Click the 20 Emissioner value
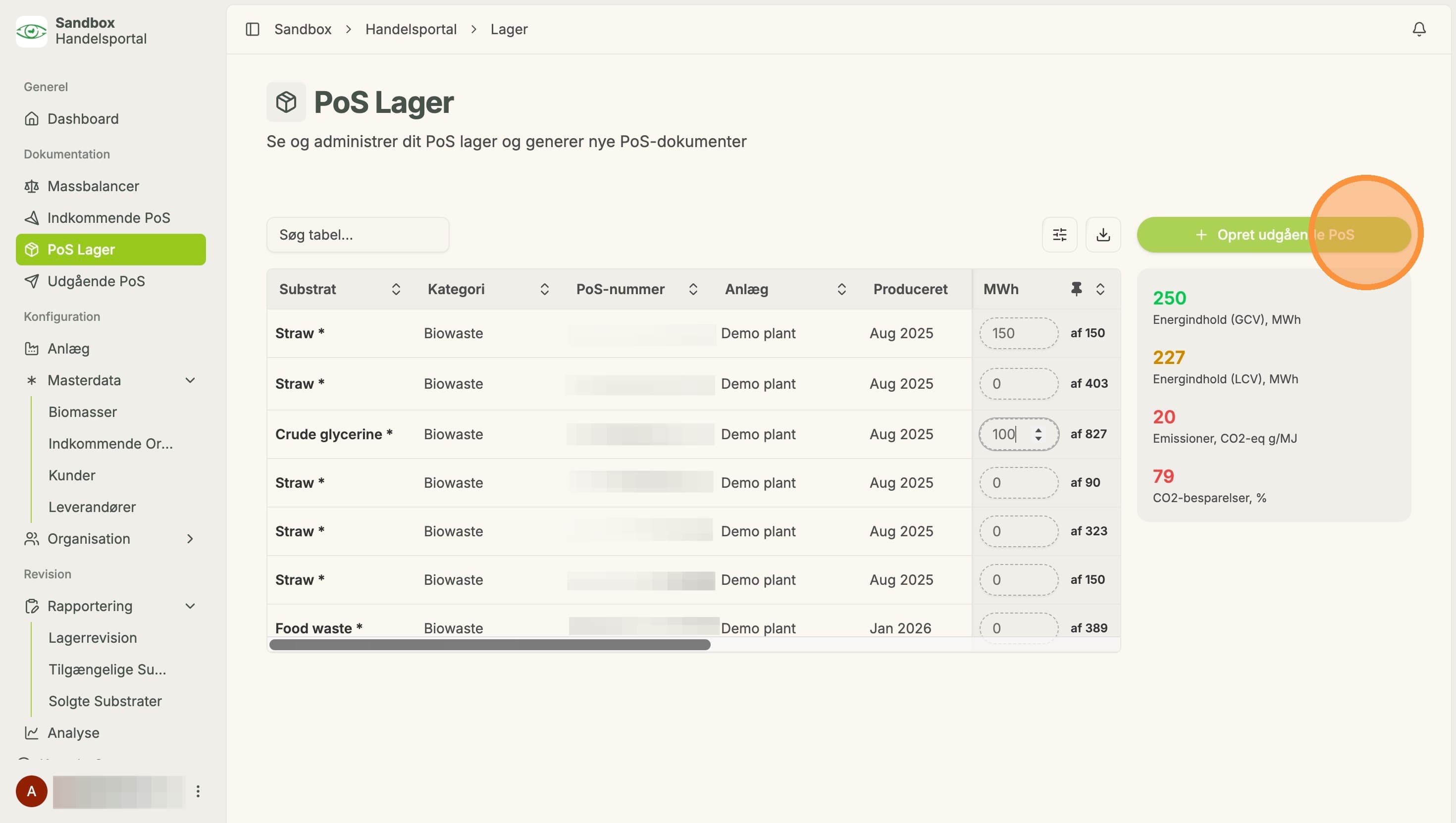The width and height of the screenshot is (1456, 823). [1164, 416]
